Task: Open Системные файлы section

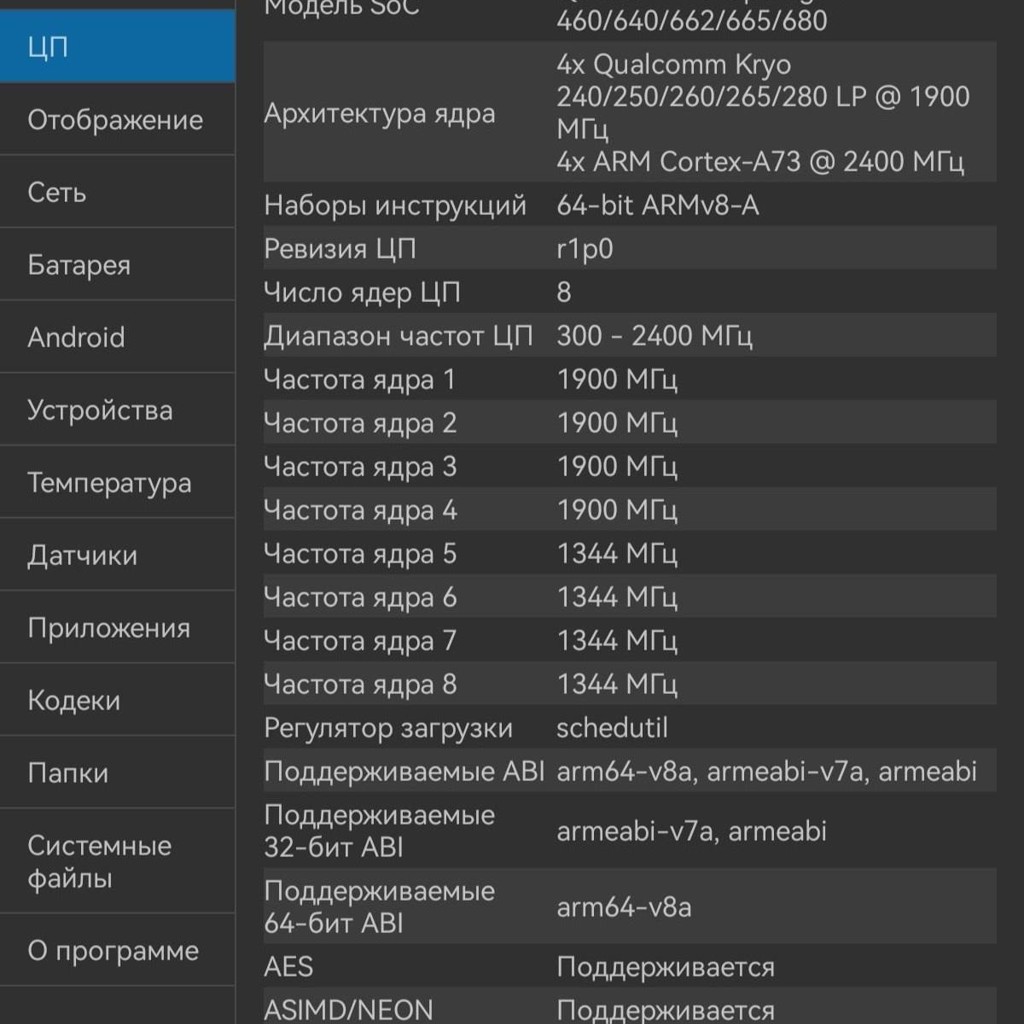Action: (x=118, y=861)
